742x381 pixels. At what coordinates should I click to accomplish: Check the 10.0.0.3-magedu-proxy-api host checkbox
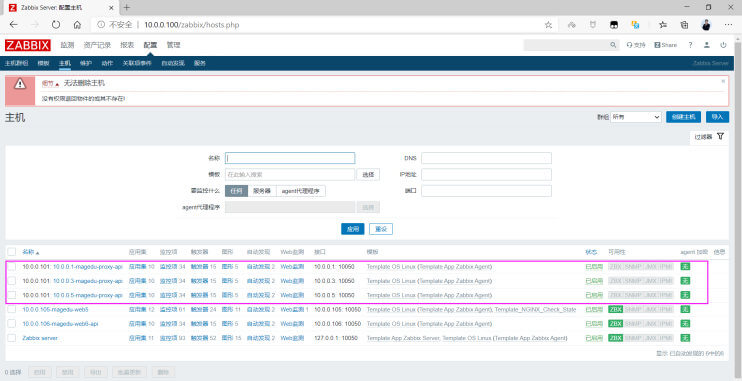12,281
